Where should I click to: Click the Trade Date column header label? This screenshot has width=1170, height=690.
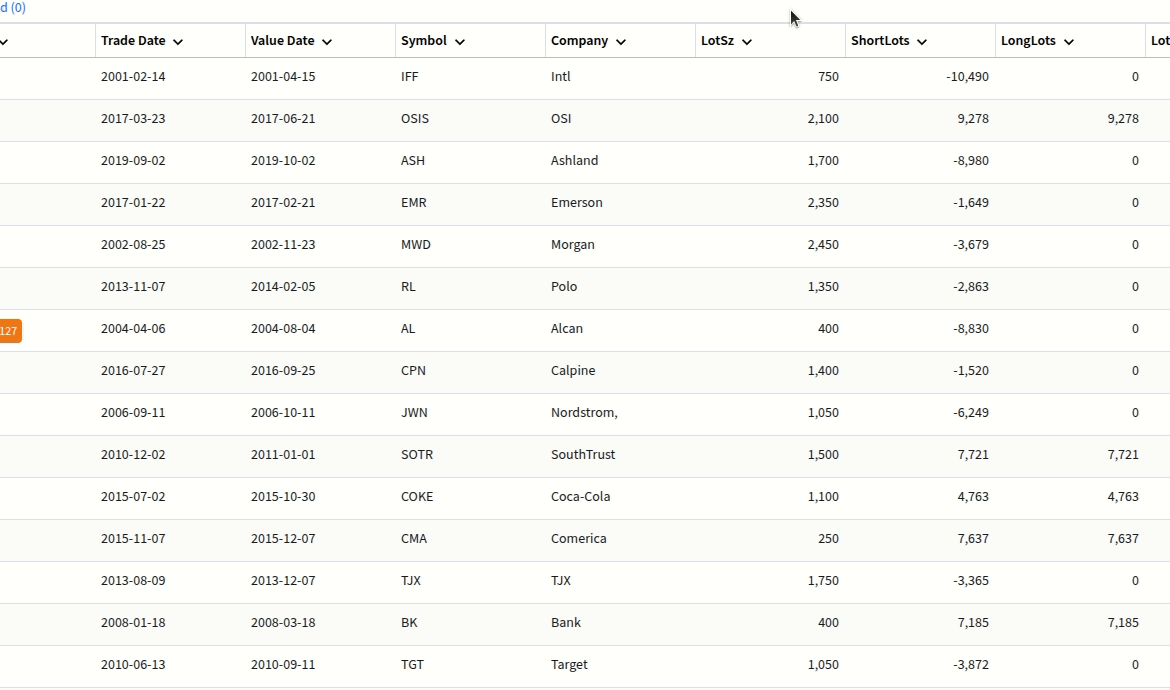point(134,40)
